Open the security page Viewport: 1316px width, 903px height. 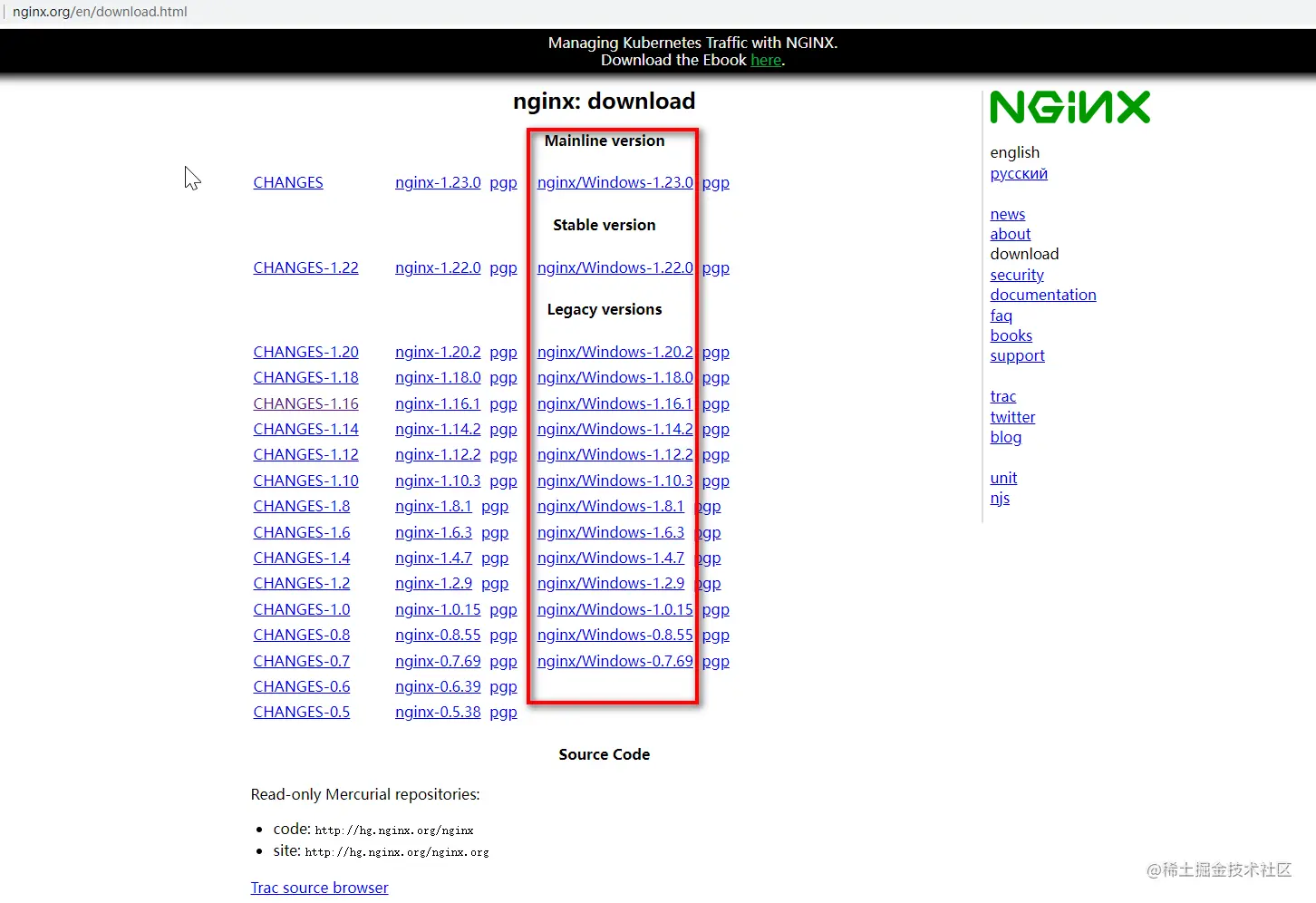(x=1017, y=275)
